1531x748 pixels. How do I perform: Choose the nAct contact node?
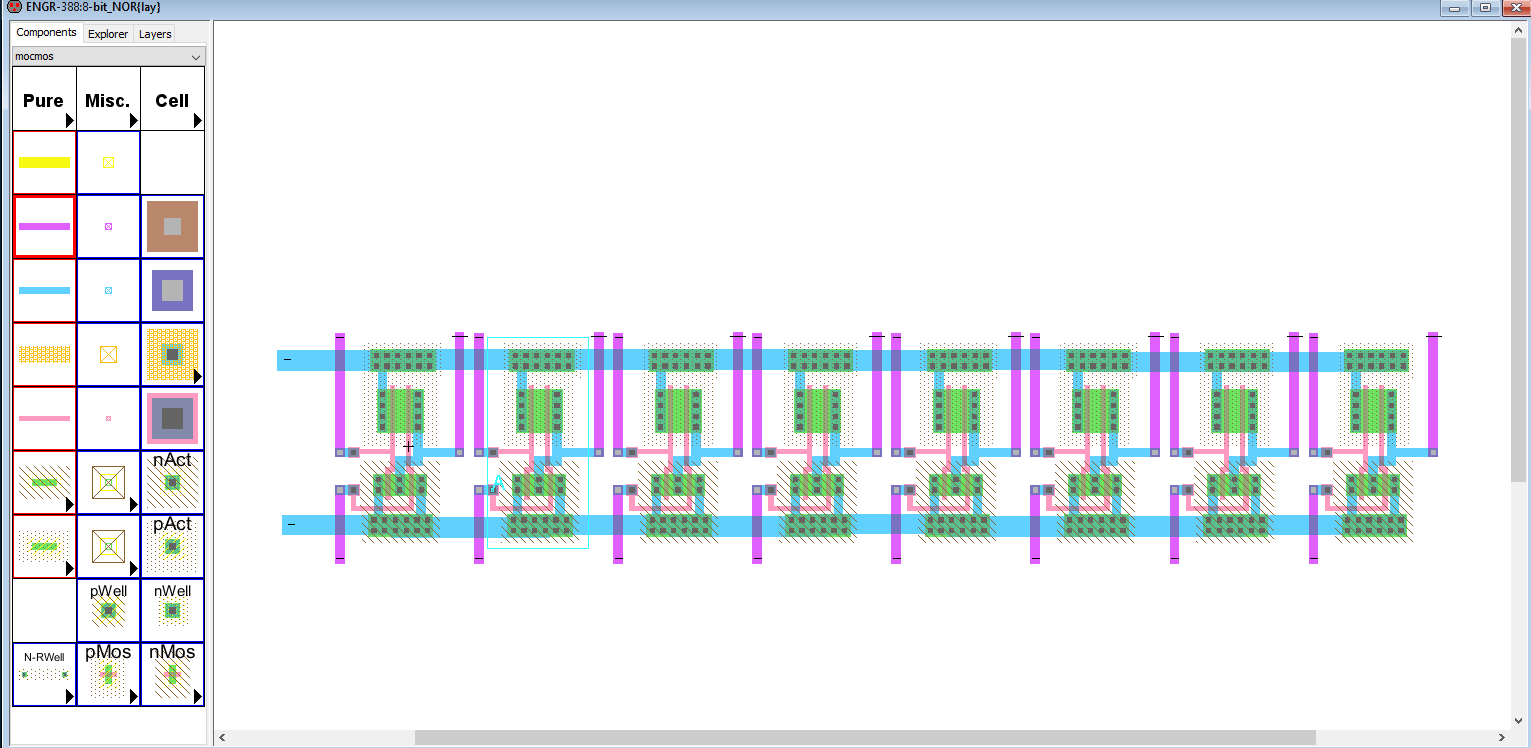[x=172, y=482]
